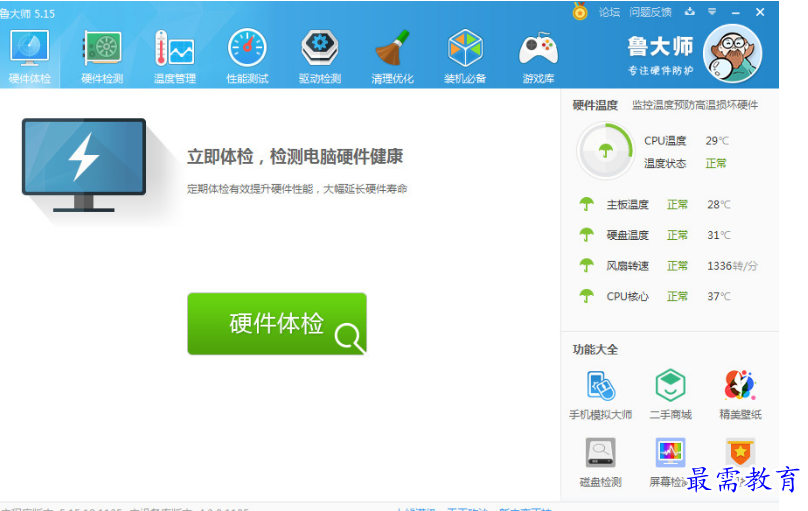Click the umbrella icon beside CPU核心
The image size is (808, 511).
click(x=586, y=296)
